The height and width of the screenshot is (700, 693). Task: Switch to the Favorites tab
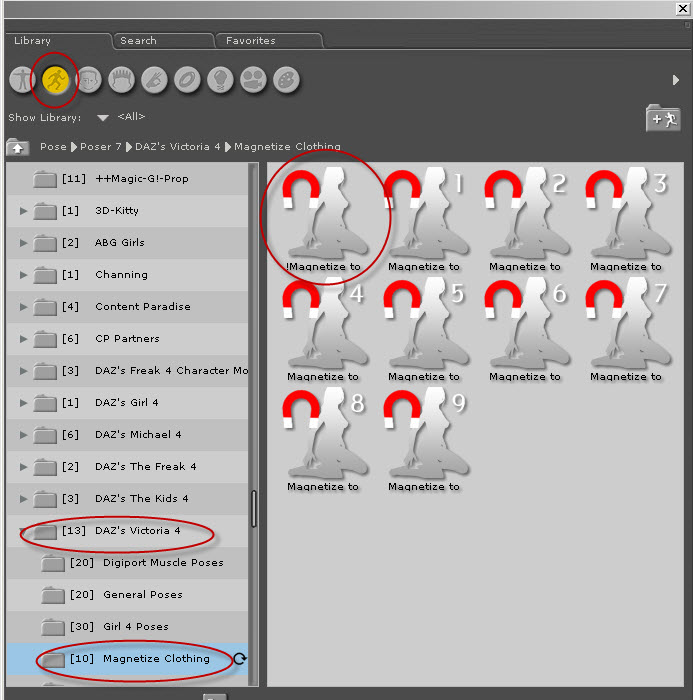(x=250, y=41)
